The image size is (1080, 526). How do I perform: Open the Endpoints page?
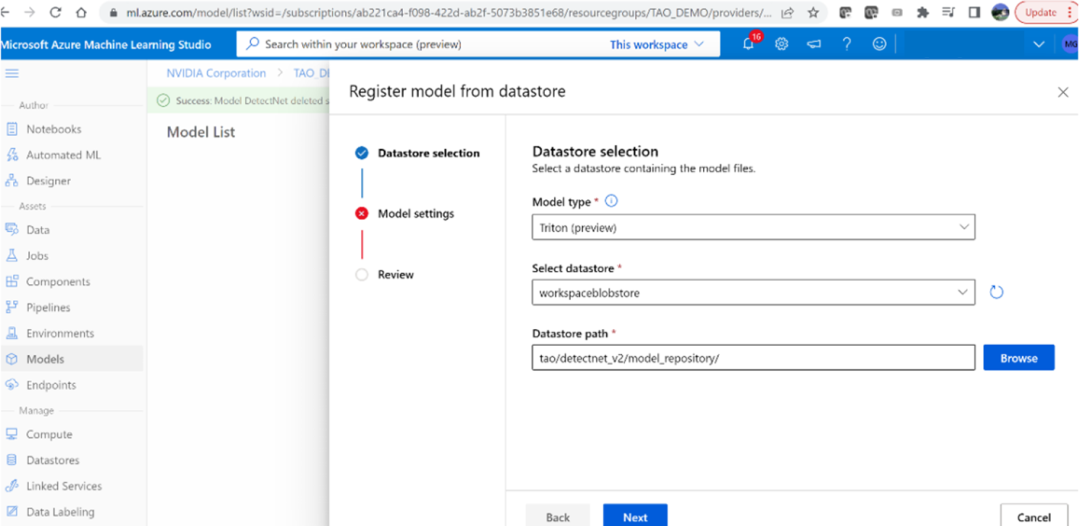[x=51, y=385]
